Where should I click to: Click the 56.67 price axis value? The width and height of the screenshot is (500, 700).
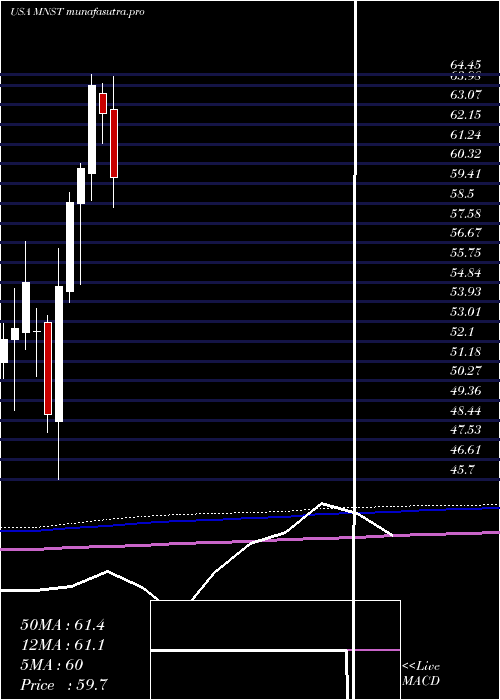coord(466,233)
